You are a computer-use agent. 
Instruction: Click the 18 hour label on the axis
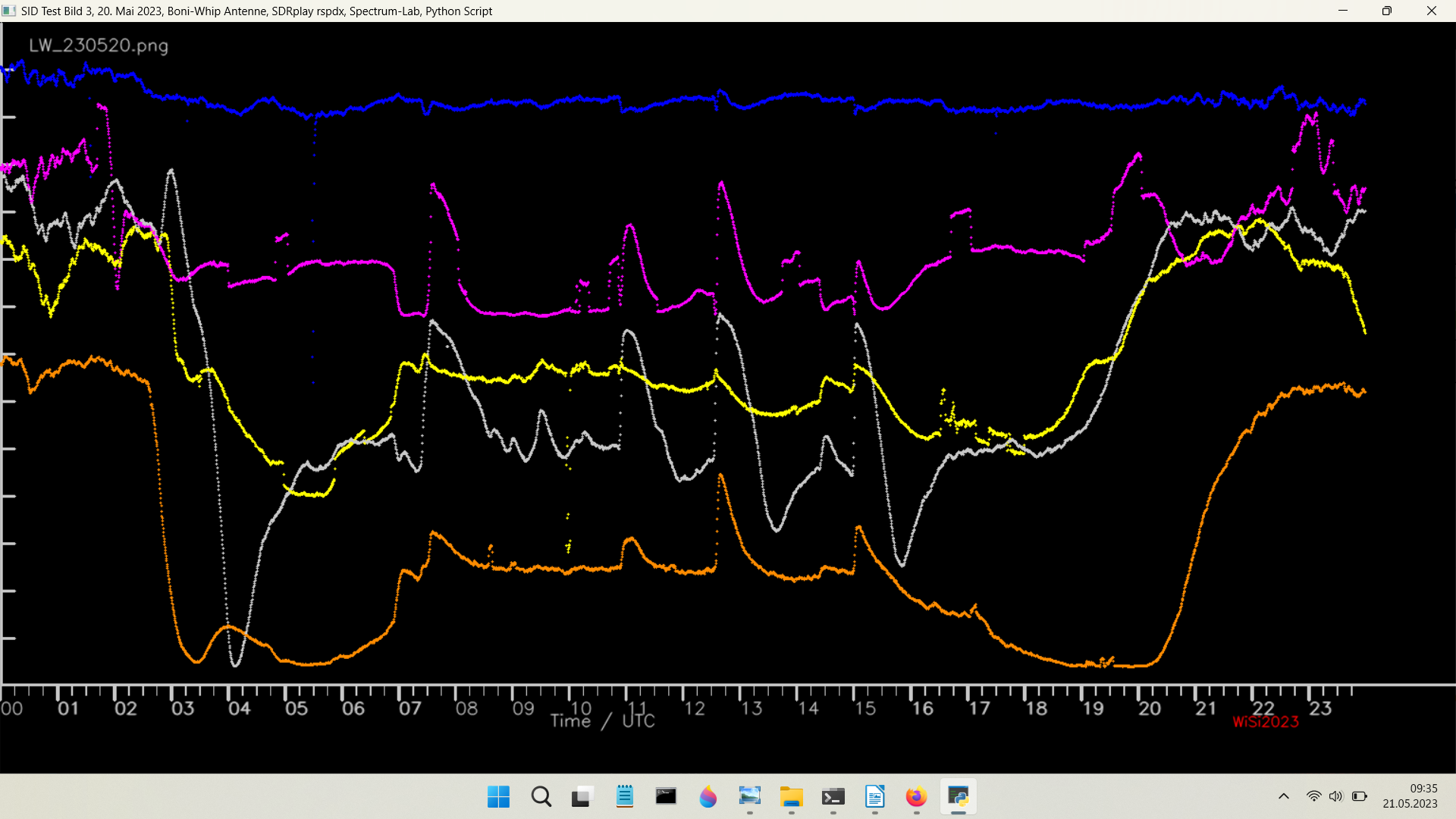pos(1037,708)
